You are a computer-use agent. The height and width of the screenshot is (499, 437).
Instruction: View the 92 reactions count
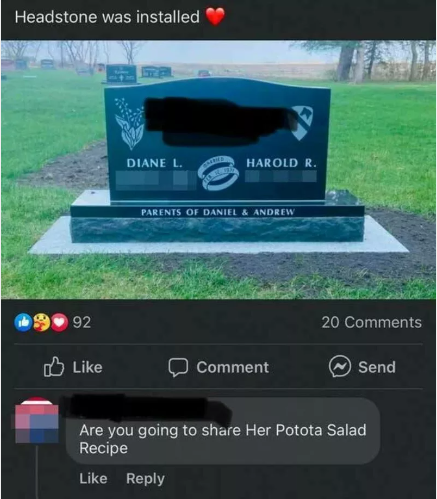click(x=82, y=322)
